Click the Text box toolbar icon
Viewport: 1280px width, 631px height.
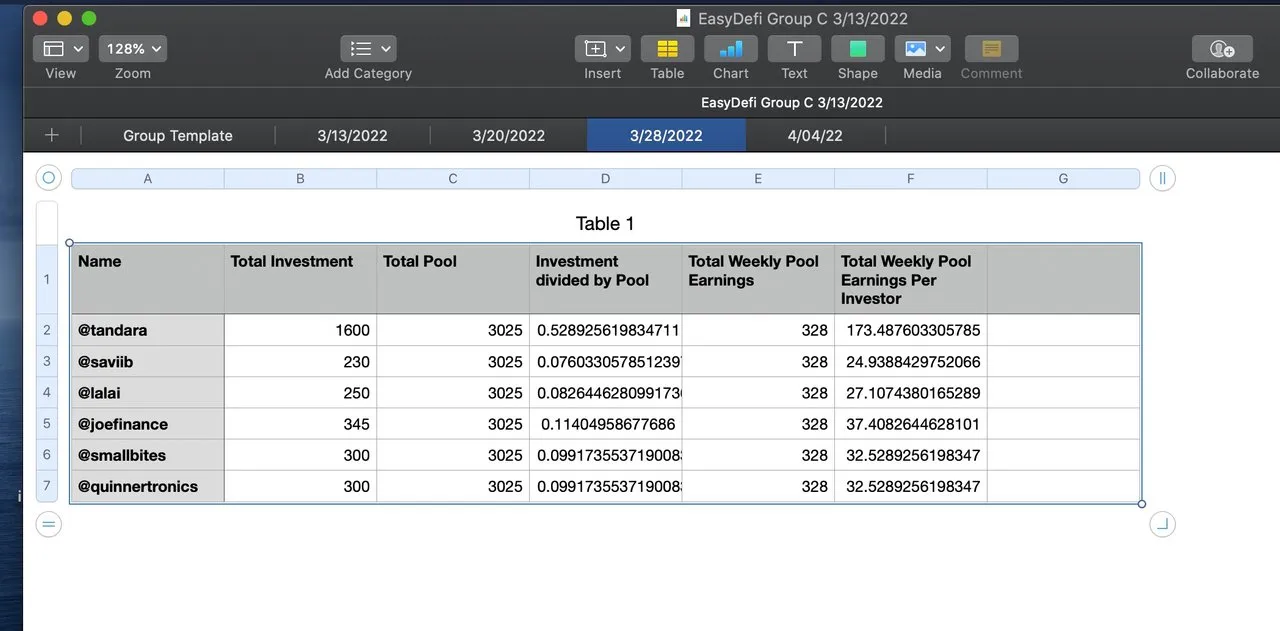pos(795,48)
